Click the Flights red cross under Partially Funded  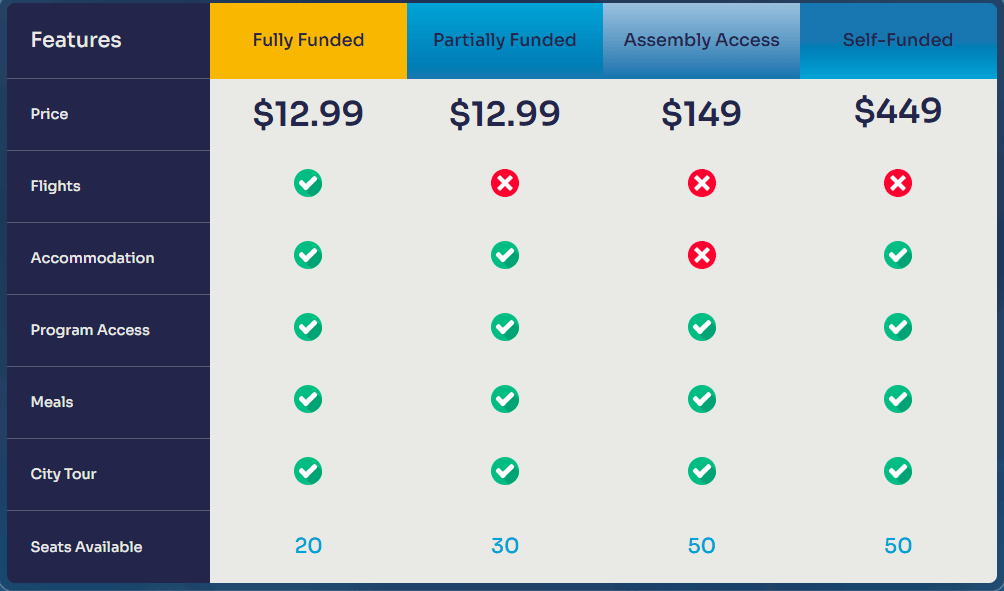[505, 183]
